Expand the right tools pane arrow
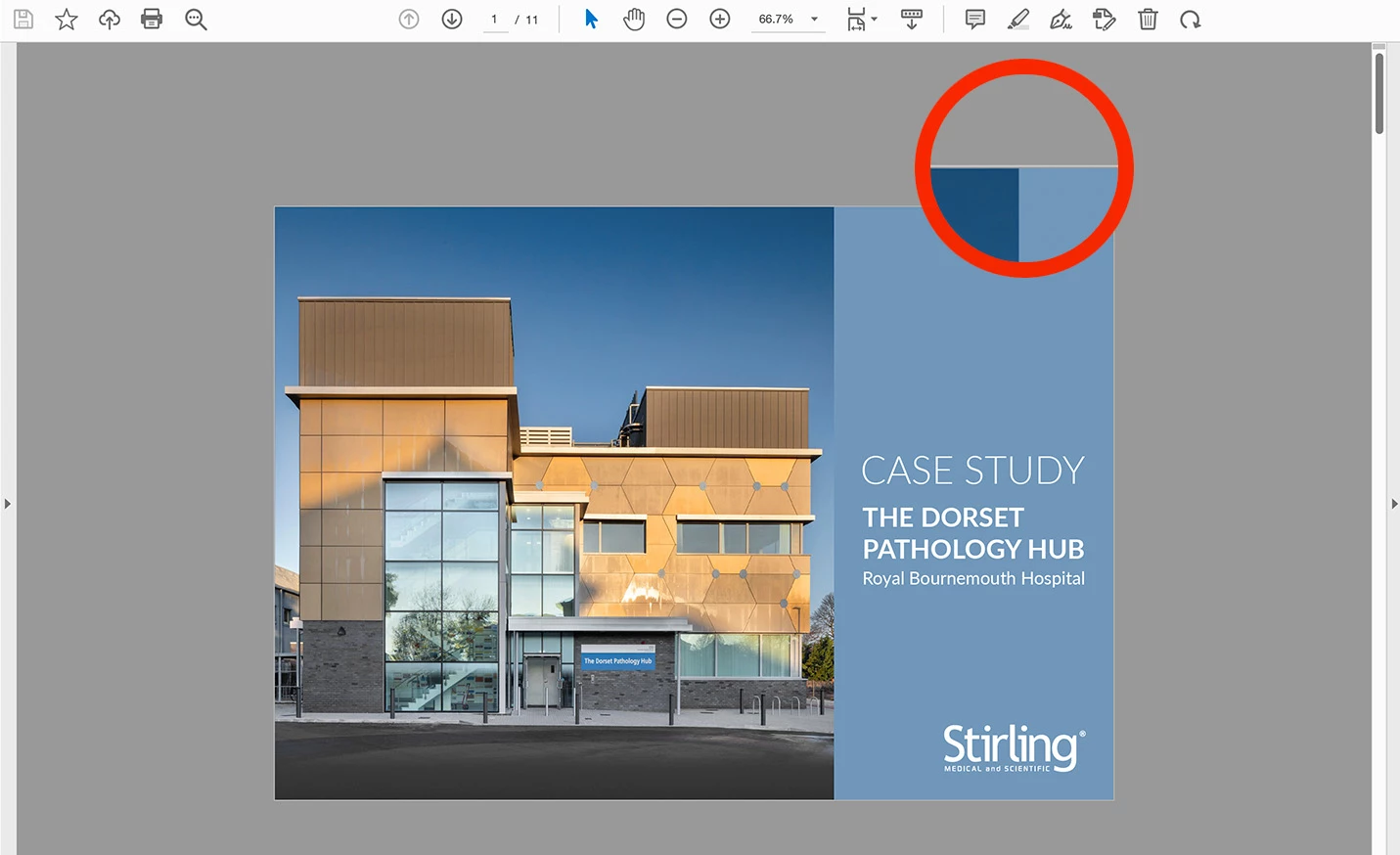The height and width of the screenshot is (855, 1400). (x=1394, y=504)
